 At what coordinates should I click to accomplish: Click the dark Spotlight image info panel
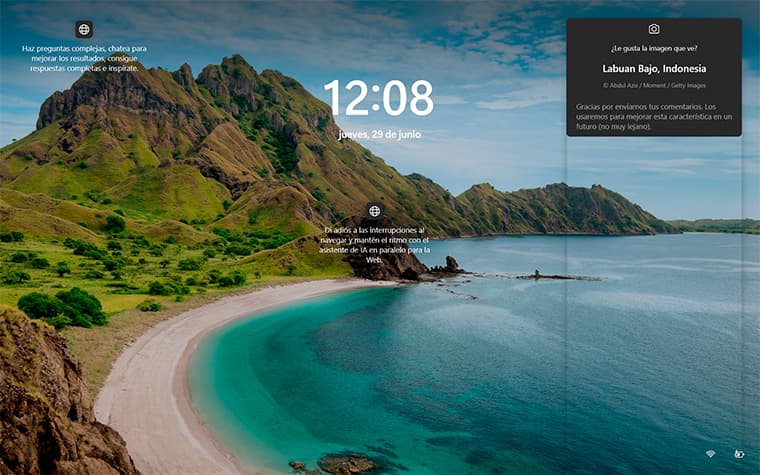pyautogui.click(x=654, y=77)
